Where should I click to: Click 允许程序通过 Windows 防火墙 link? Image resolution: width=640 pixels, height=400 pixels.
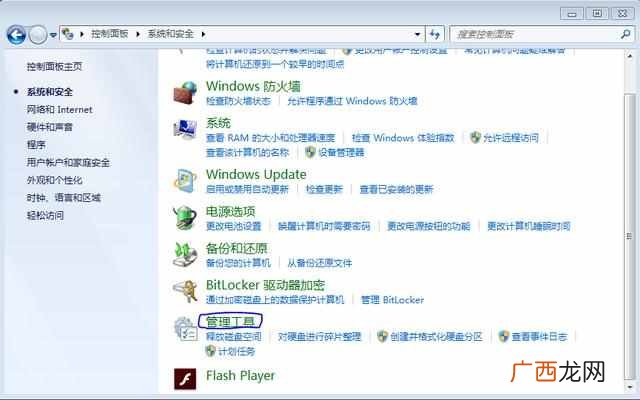click(x=352, y=101)
